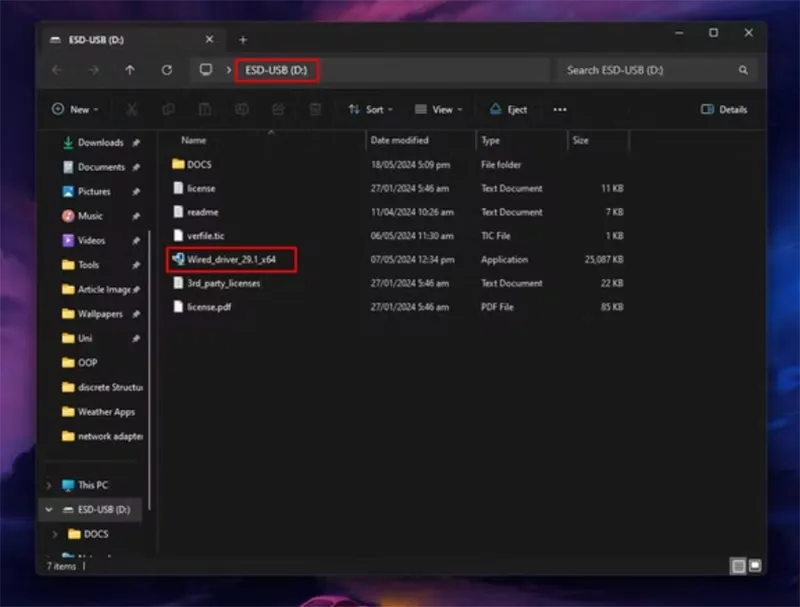Image resolution: width=800 pixels, height=607 pixels.
Task: Click the Cut icon on the toolbar
Action: (x=132, y=109)
